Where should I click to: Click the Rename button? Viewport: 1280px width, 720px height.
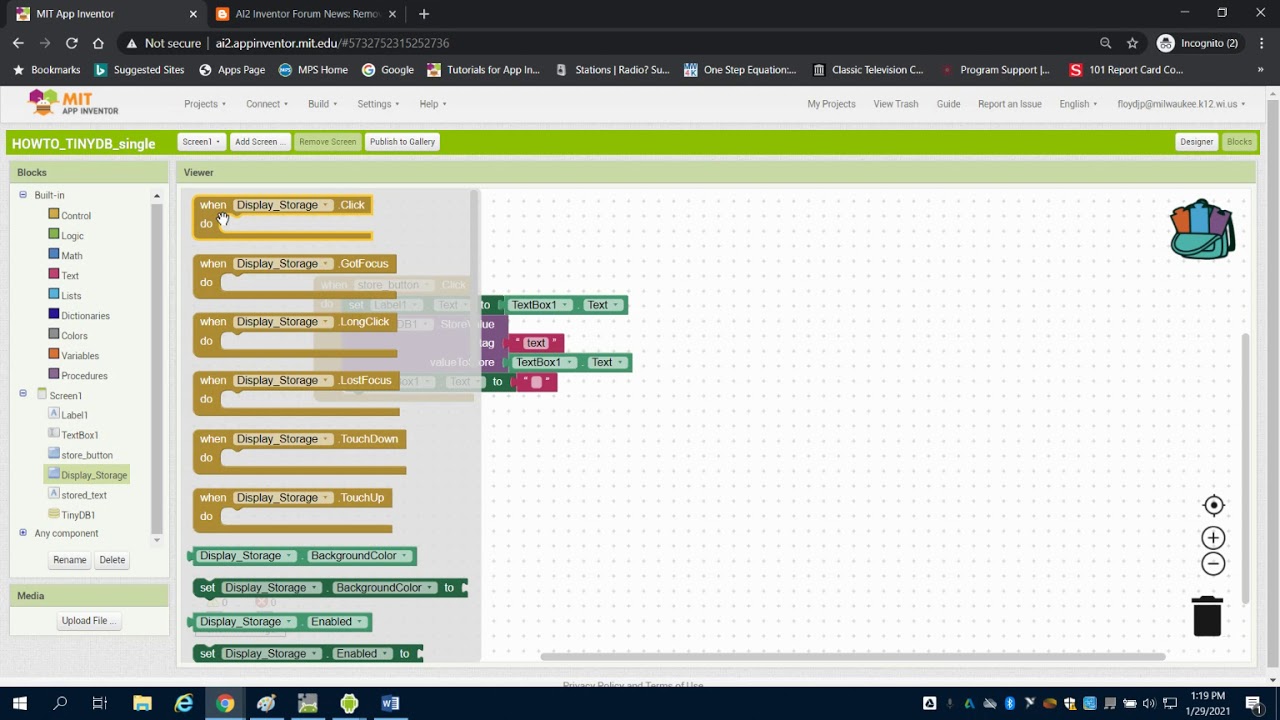click(x=69, y=560)
